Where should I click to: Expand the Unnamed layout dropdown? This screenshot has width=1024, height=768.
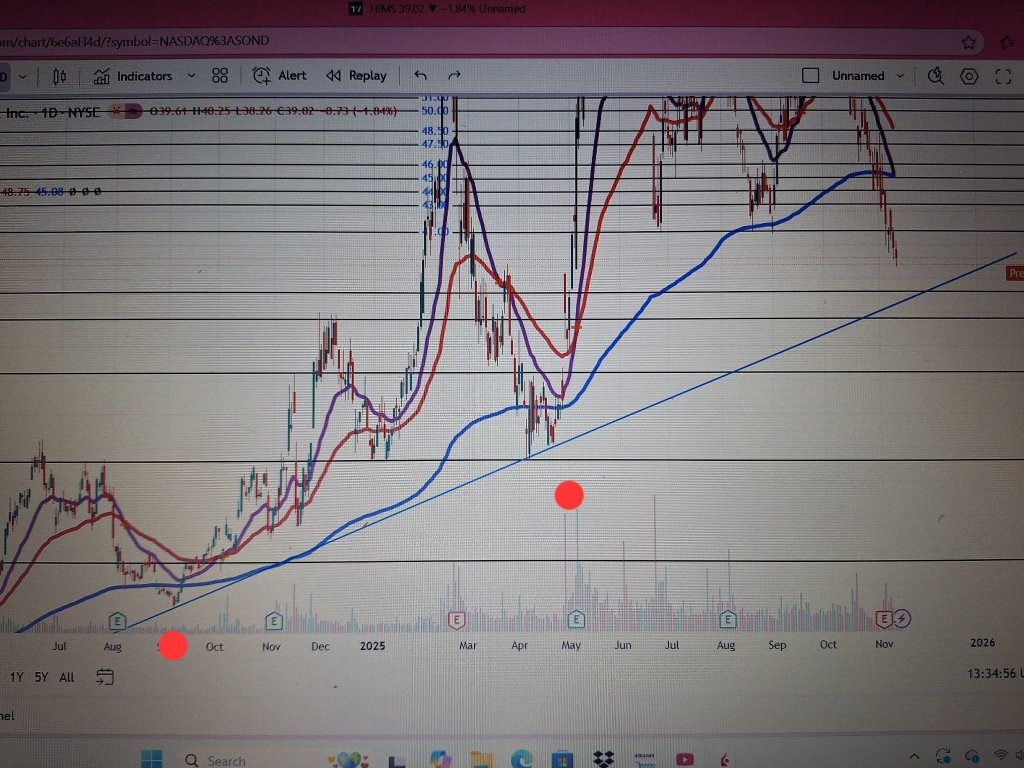click(x=900, y=76)
